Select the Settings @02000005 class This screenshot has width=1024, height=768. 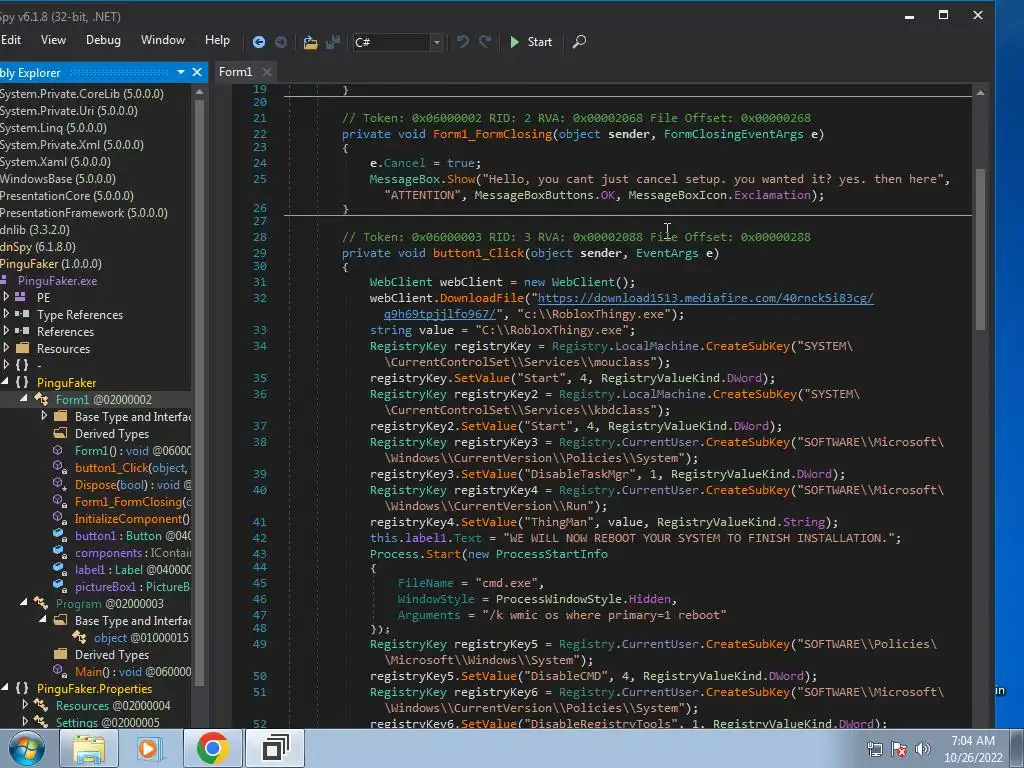coord(108,722)
